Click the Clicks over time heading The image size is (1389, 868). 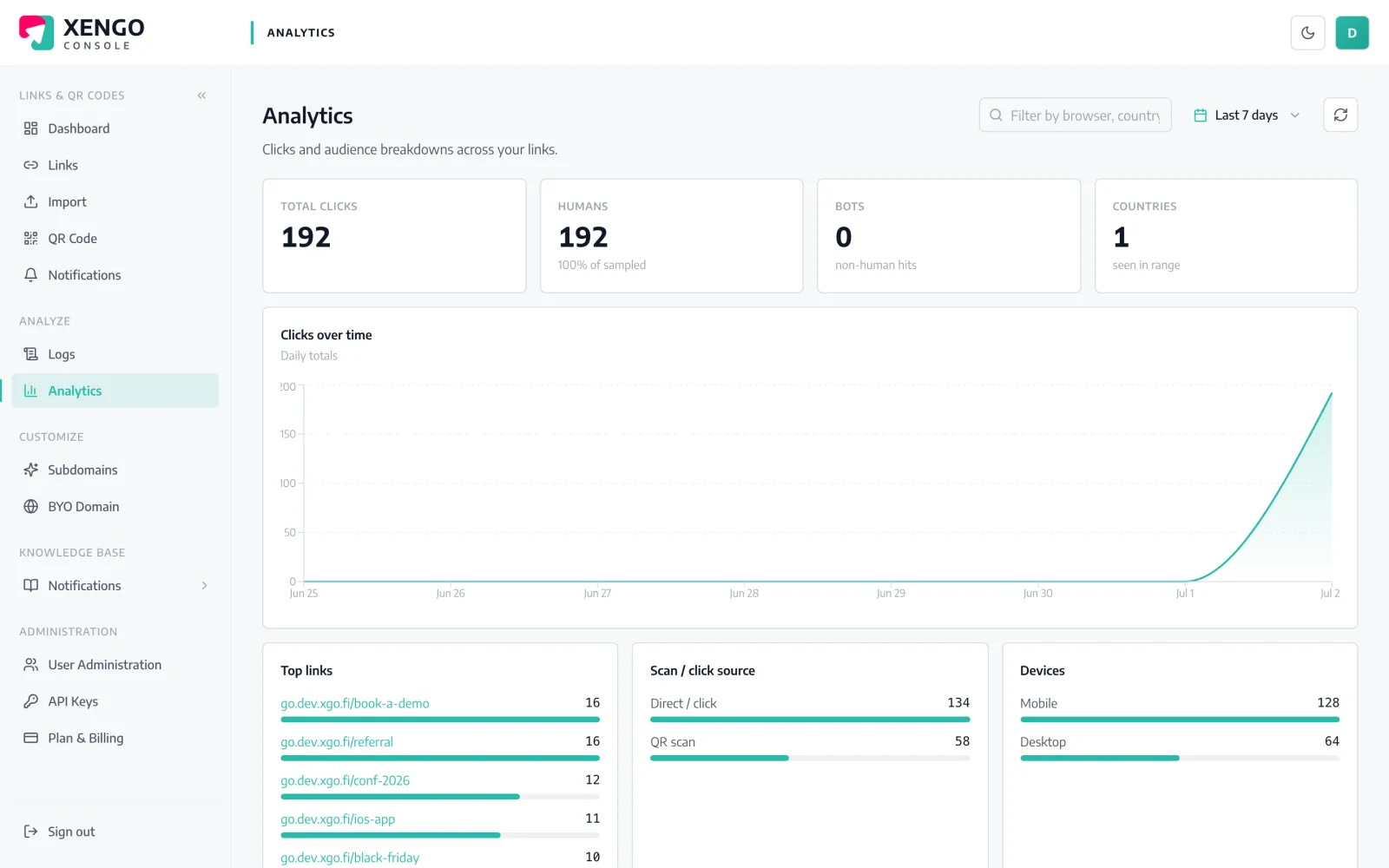326,335
